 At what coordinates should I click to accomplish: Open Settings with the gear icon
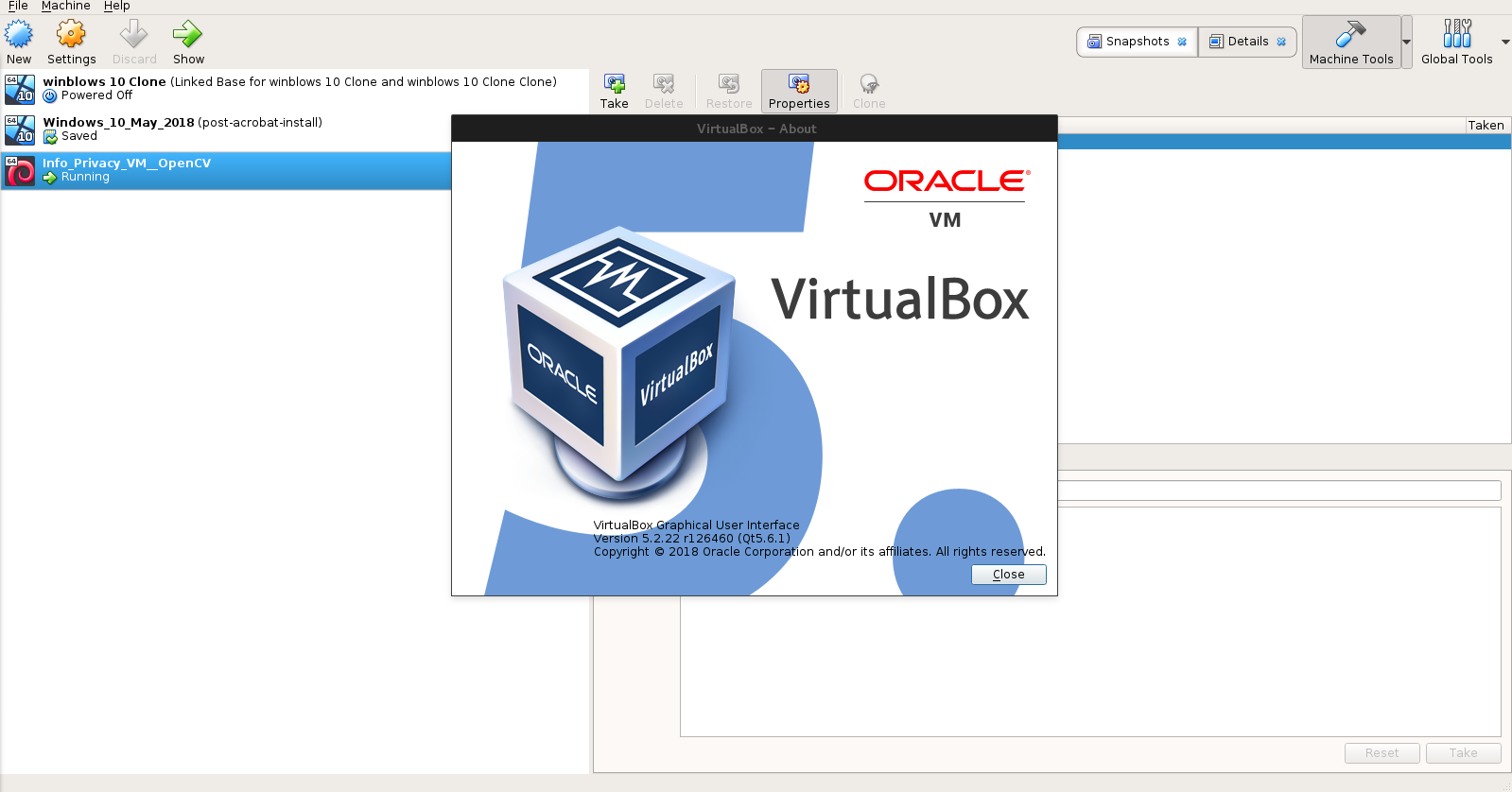tap(71, 35)
